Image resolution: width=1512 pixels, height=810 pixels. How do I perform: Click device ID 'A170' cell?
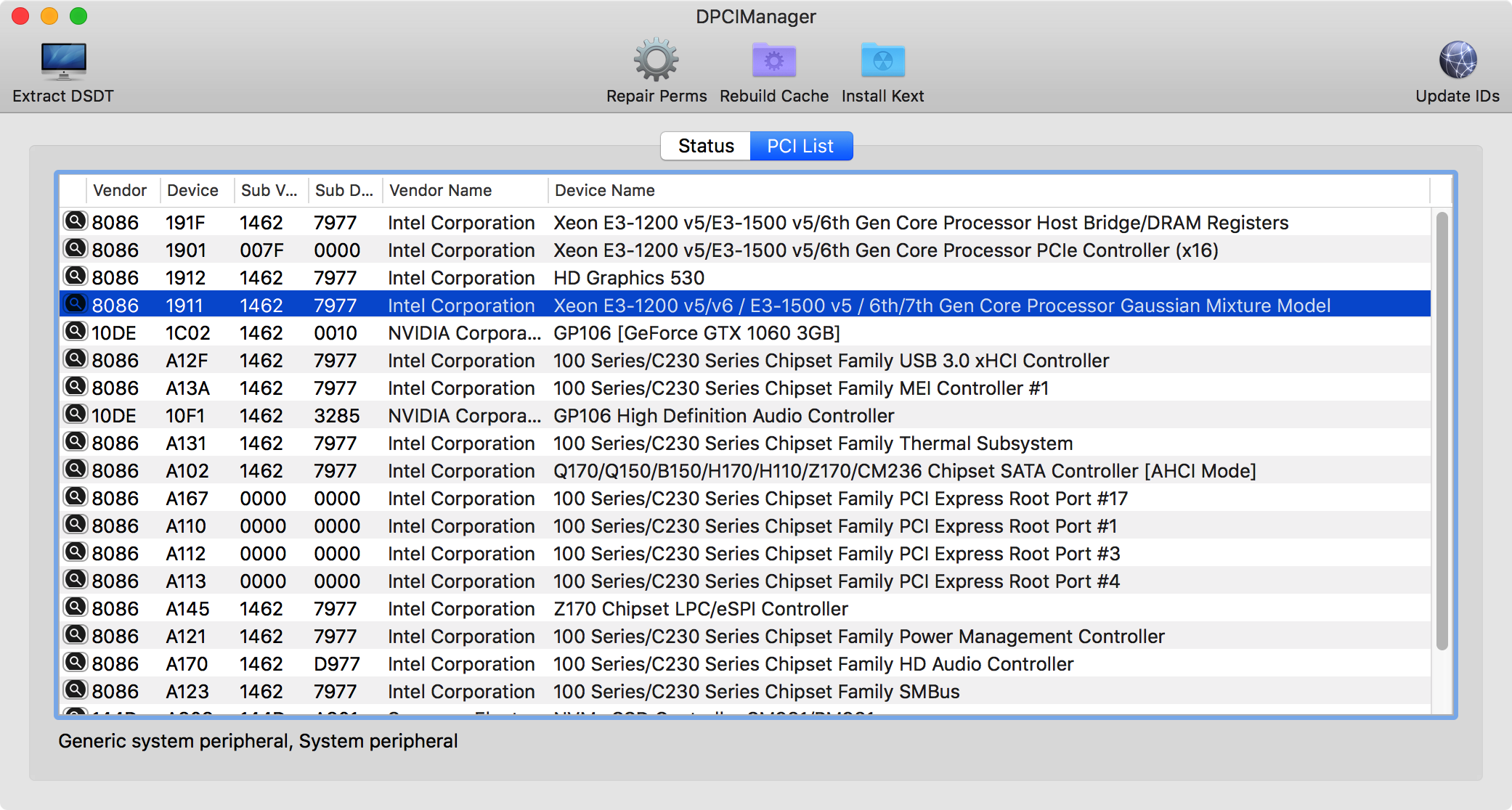pos(187,664)
